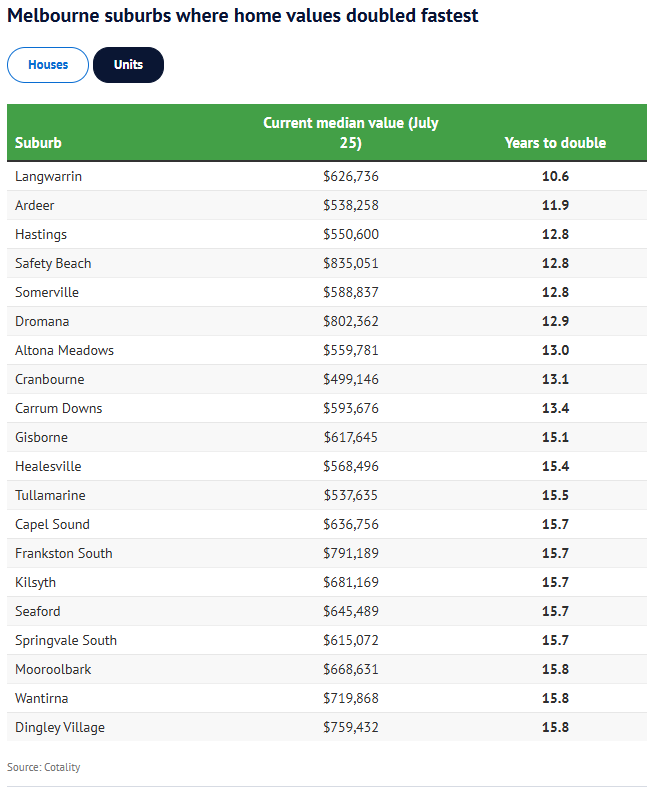The width and height of the screenshot is (653, 796).
Task: Click the Ardeer suburb name
Action: tap(35, 205)
